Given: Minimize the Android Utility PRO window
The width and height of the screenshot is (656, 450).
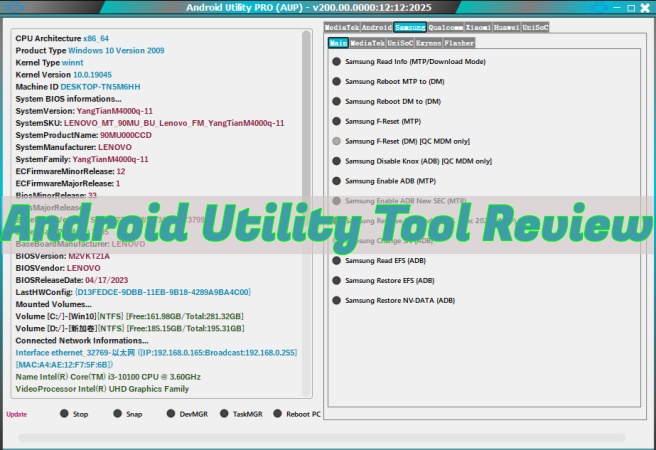Looking at the screenshot, I should [617, 8].
